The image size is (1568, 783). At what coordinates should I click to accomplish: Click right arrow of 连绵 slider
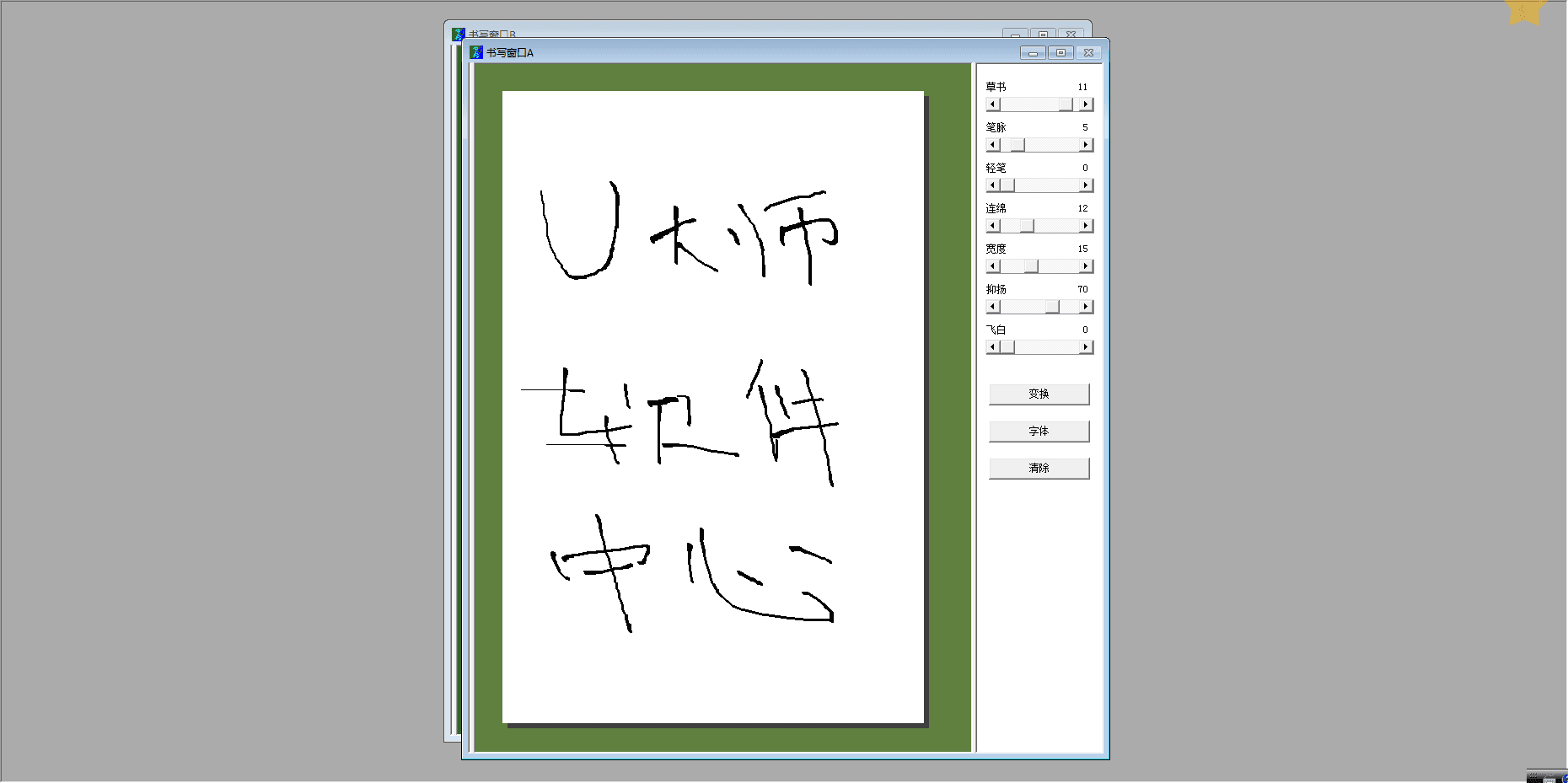(1086, 226)
